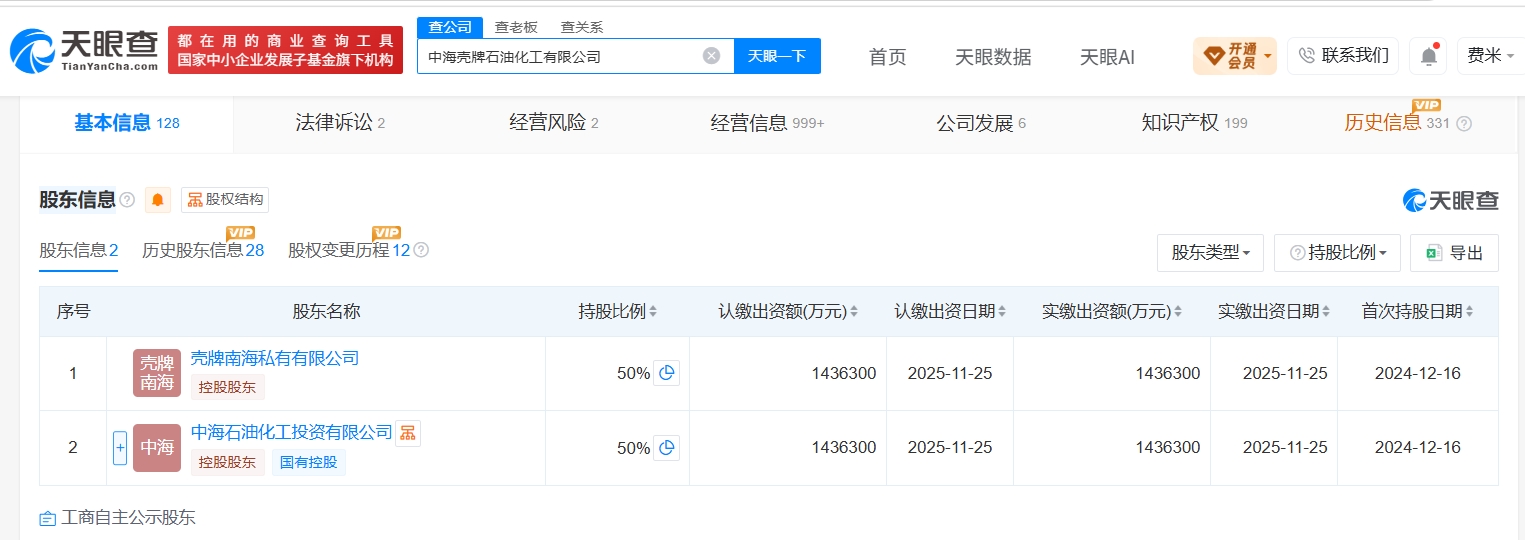Click the shareholder alert bell icon
The height and width of the screenshot is (540, 1525).
(157, 200)
